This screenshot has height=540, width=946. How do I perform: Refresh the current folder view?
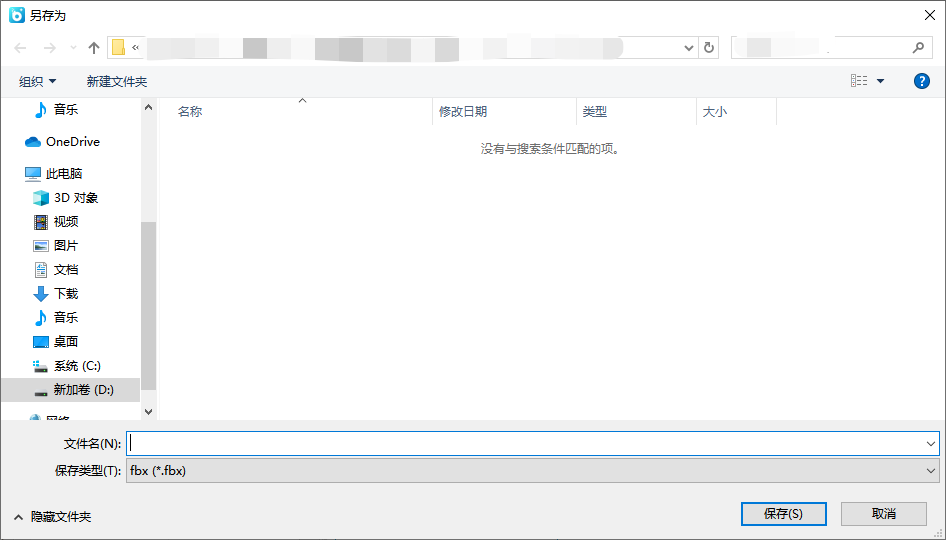(709, 48)
